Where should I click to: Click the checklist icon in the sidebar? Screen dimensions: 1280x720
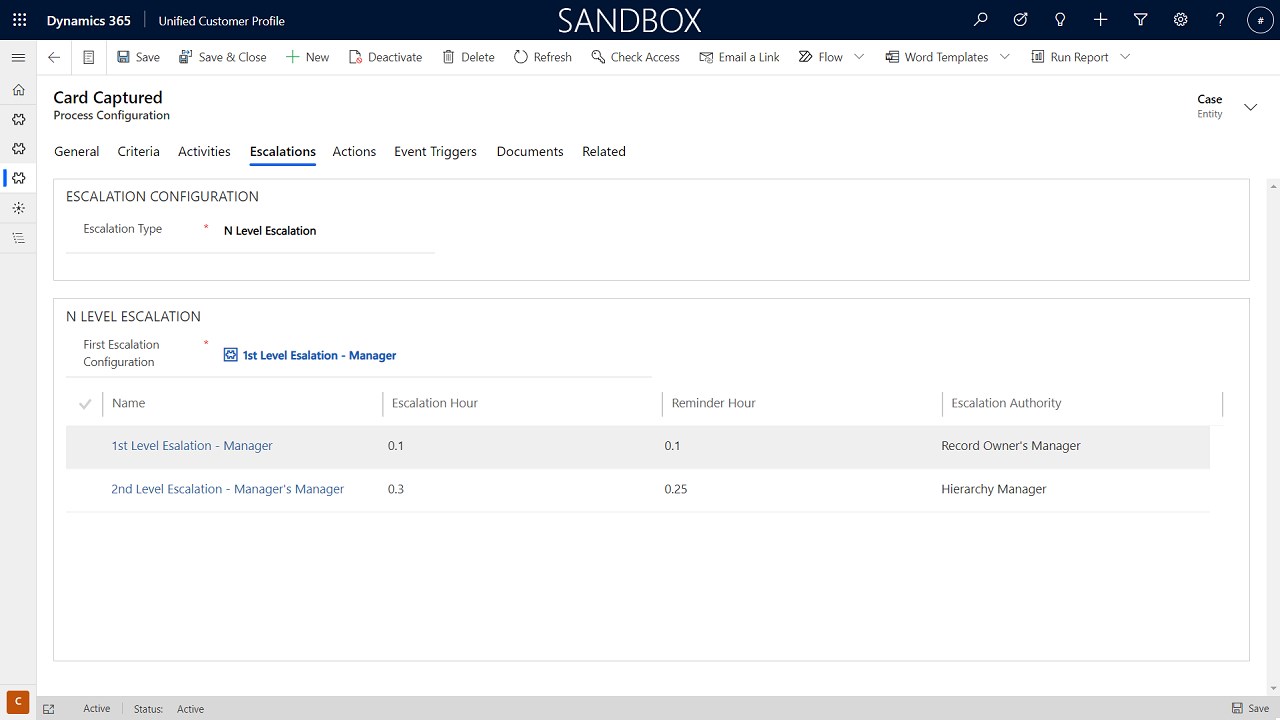[x=18, y=238]
